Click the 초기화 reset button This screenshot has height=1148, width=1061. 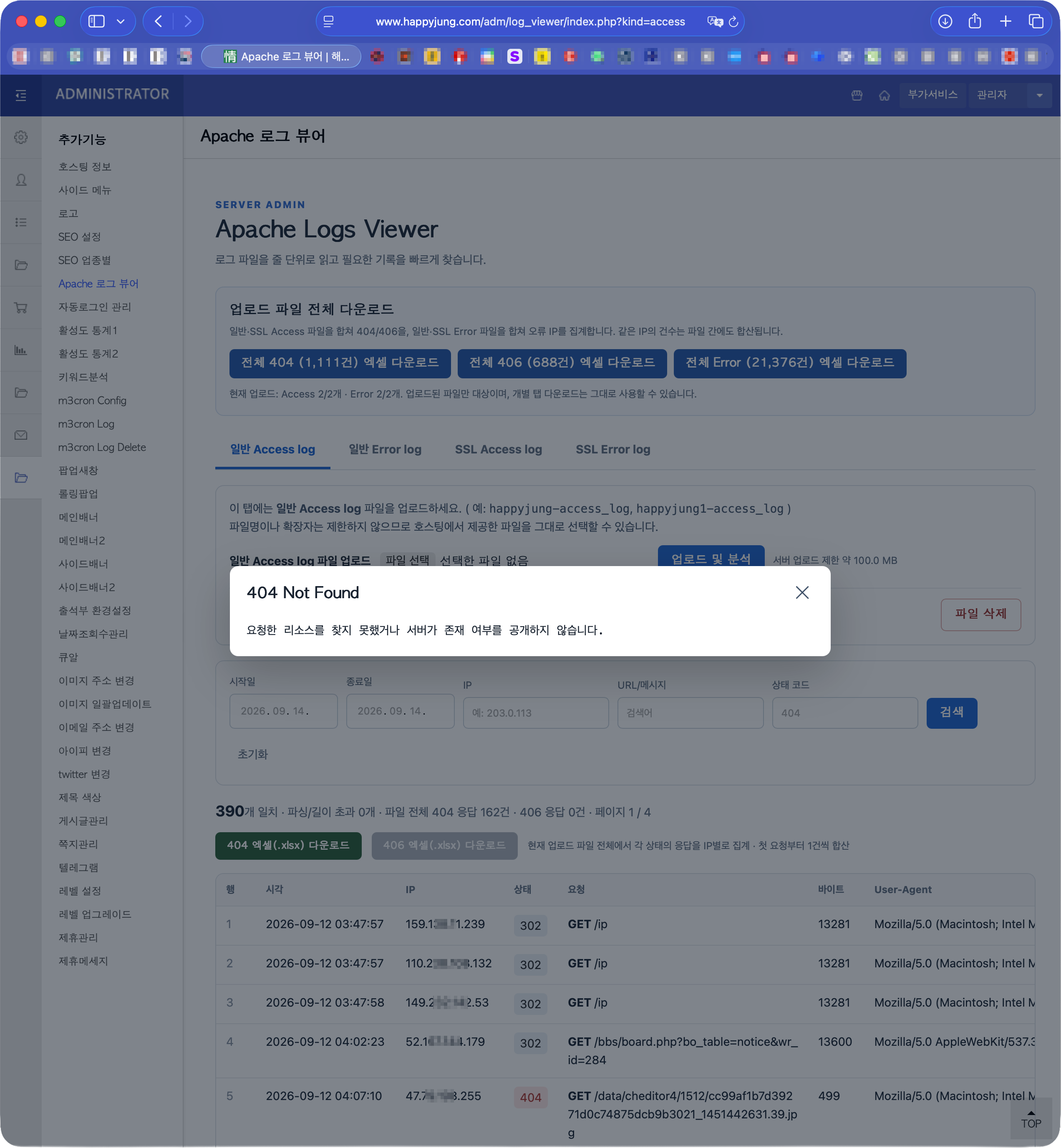(252, 754)
